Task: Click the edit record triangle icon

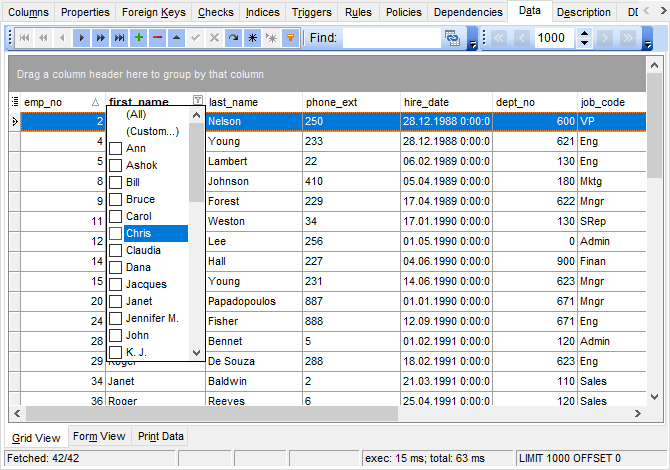Action: pos(175,38)
